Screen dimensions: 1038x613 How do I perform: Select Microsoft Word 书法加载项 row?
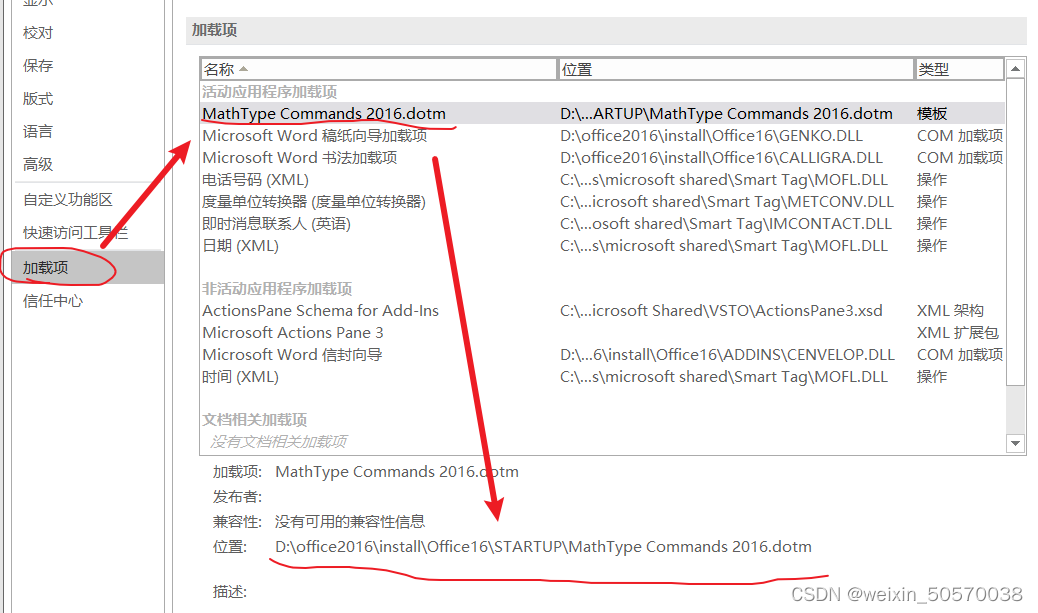coord(602,158)
